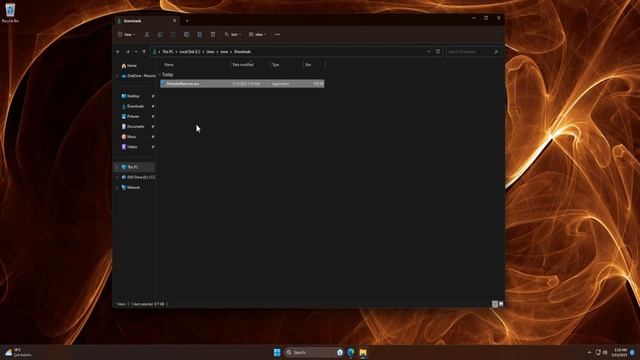Click the taskbar Search box
This screenshot has height=360, width=640.
314,352
